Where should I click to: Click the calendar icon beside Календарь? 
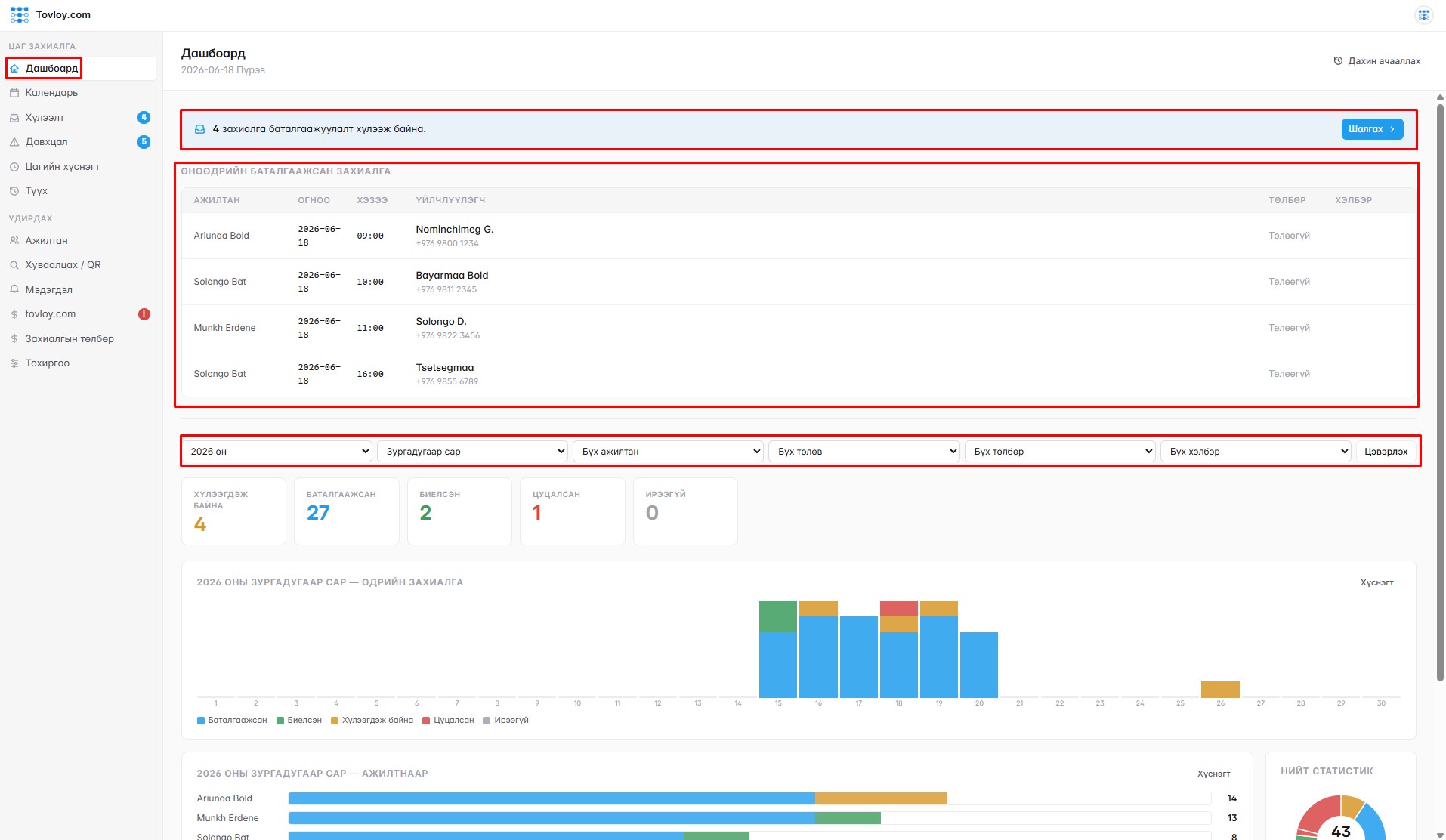[14, 93]
